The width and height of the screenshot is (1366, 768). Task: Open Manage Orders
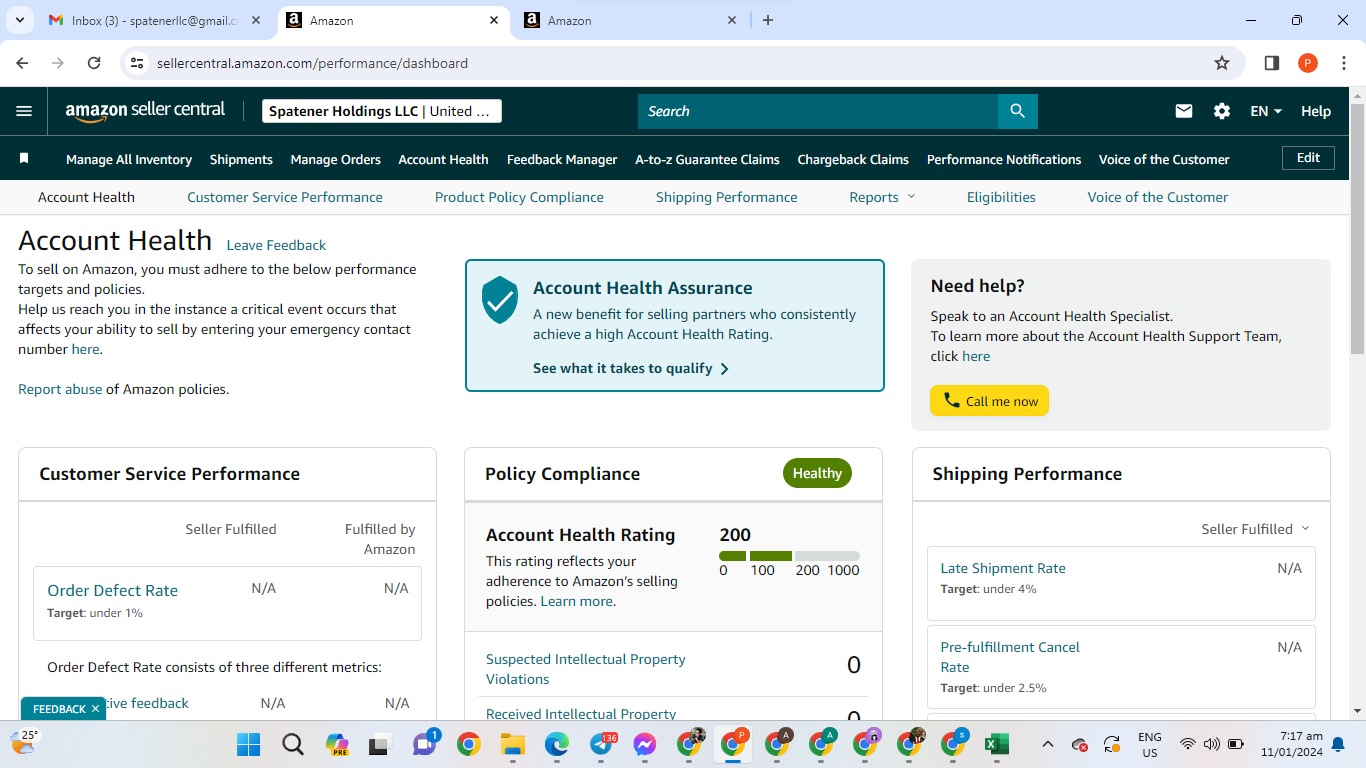(336, 159)
